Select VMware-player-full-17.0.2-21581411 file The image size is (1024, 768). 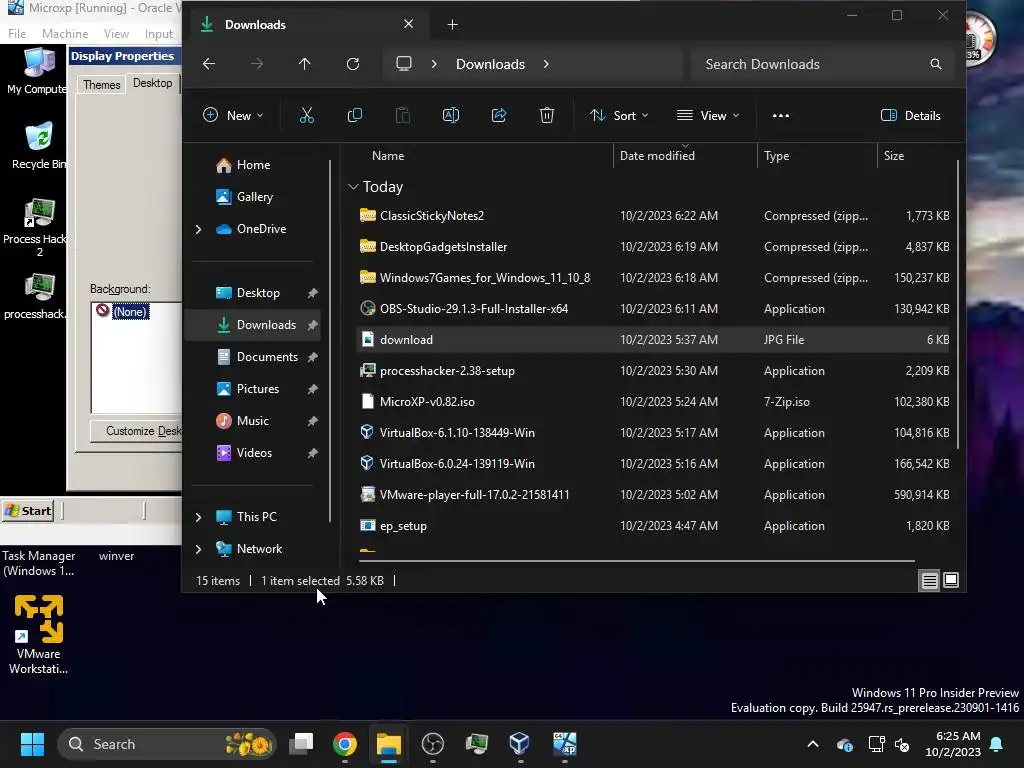tap(474, 495)
